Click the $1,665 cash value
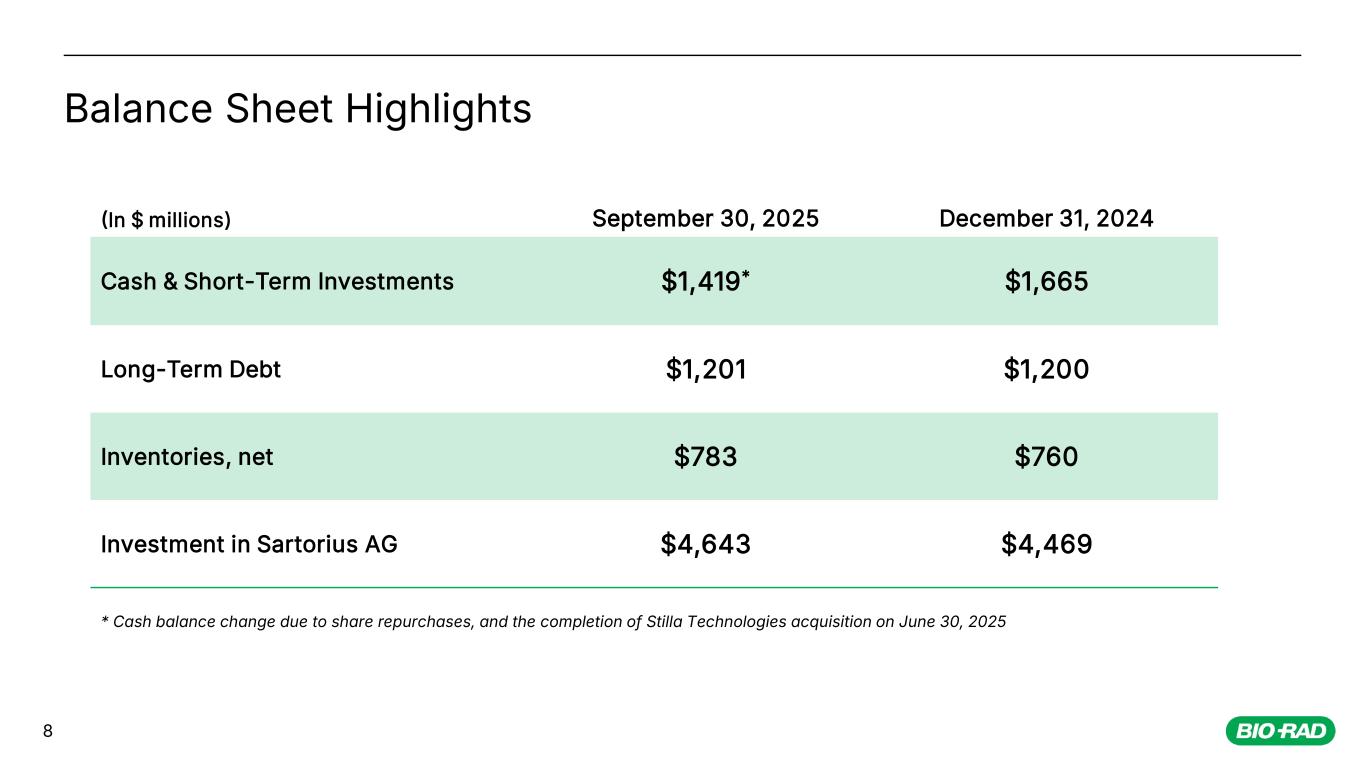This screenshot has width=1365, height=768. pos(1046,283)
